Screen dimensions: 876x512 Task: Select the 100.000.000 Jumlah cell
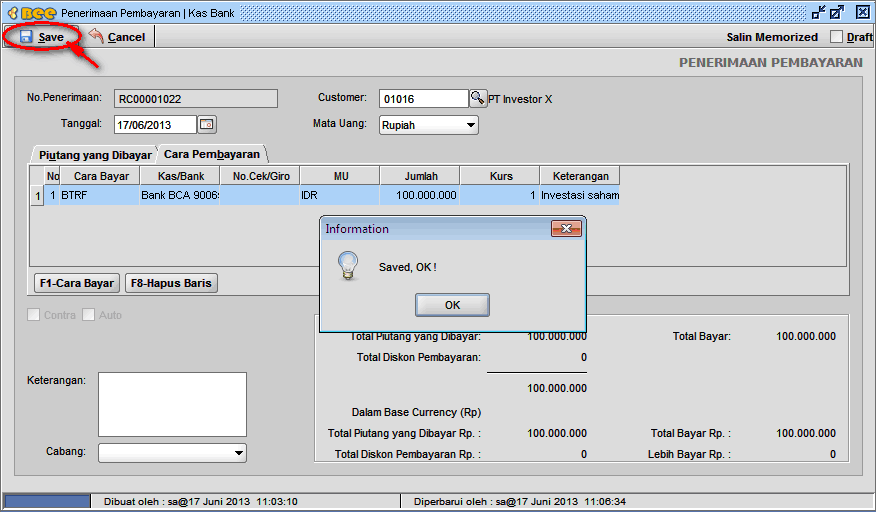pyautogui.click(x=420, y=195)
